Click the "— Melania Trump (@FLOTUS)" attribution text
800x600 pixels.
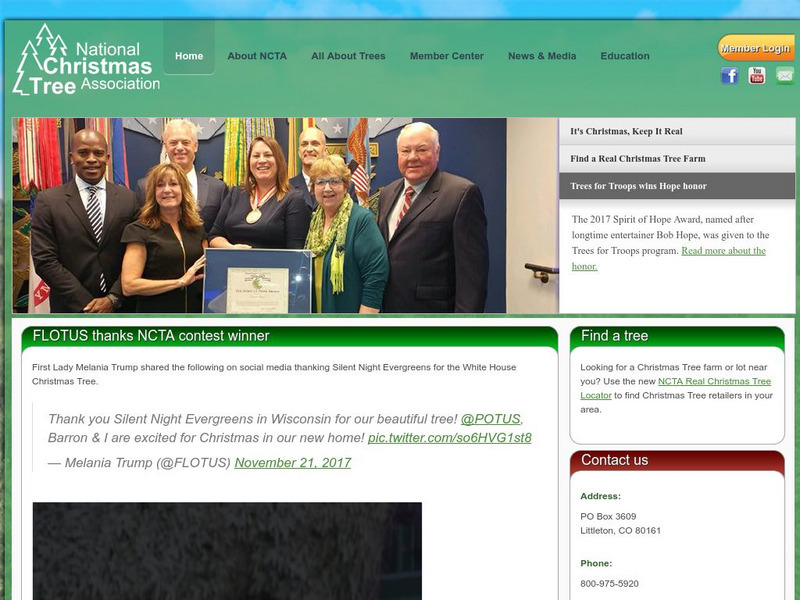point(139,463)
